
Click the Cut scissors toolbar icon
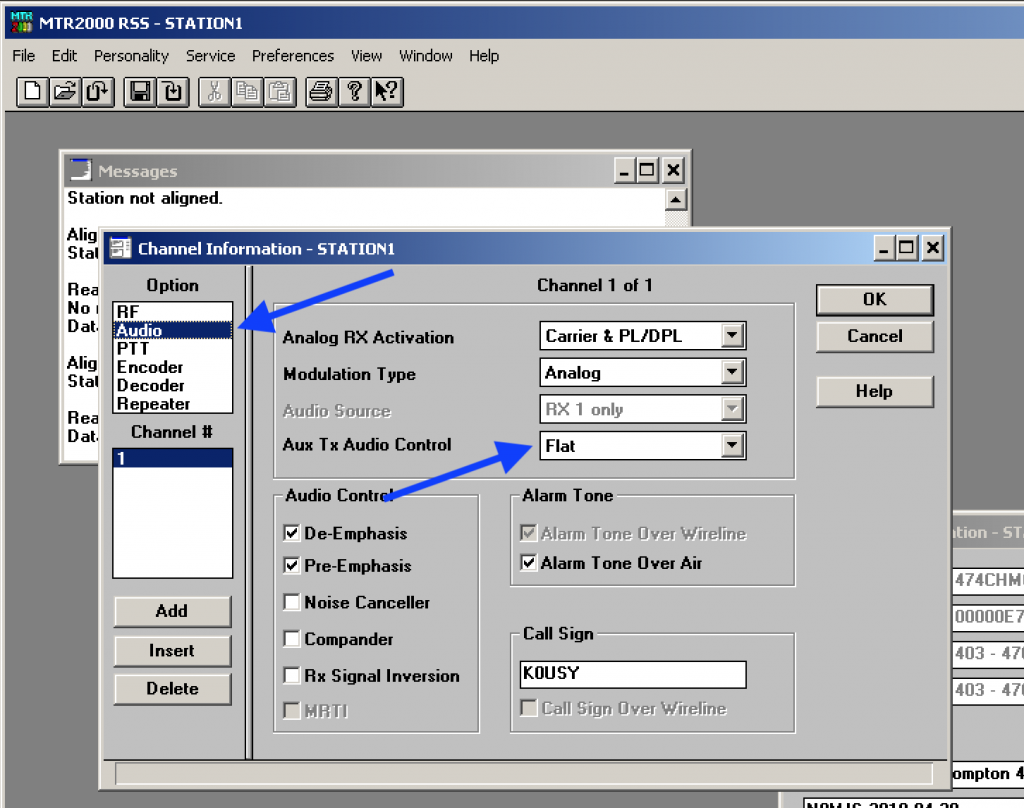(214, 91)
